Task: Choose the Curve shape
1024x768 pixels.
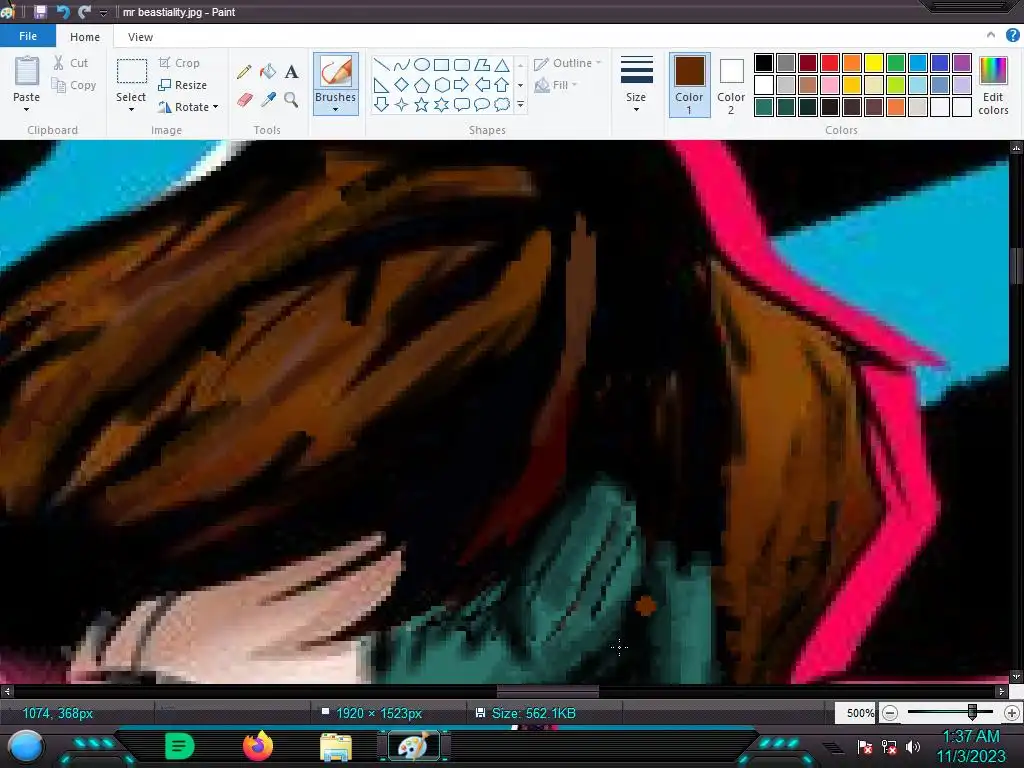Action: pyautogui.click(x=402, y=65)
